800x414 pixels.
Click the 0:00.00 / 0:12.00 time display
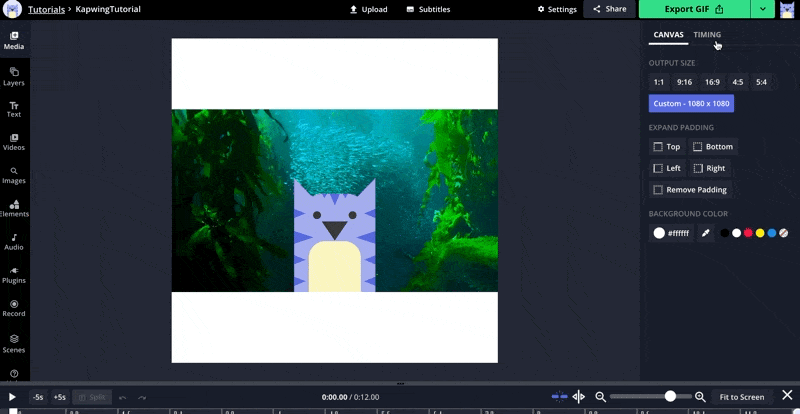point(350,397)
